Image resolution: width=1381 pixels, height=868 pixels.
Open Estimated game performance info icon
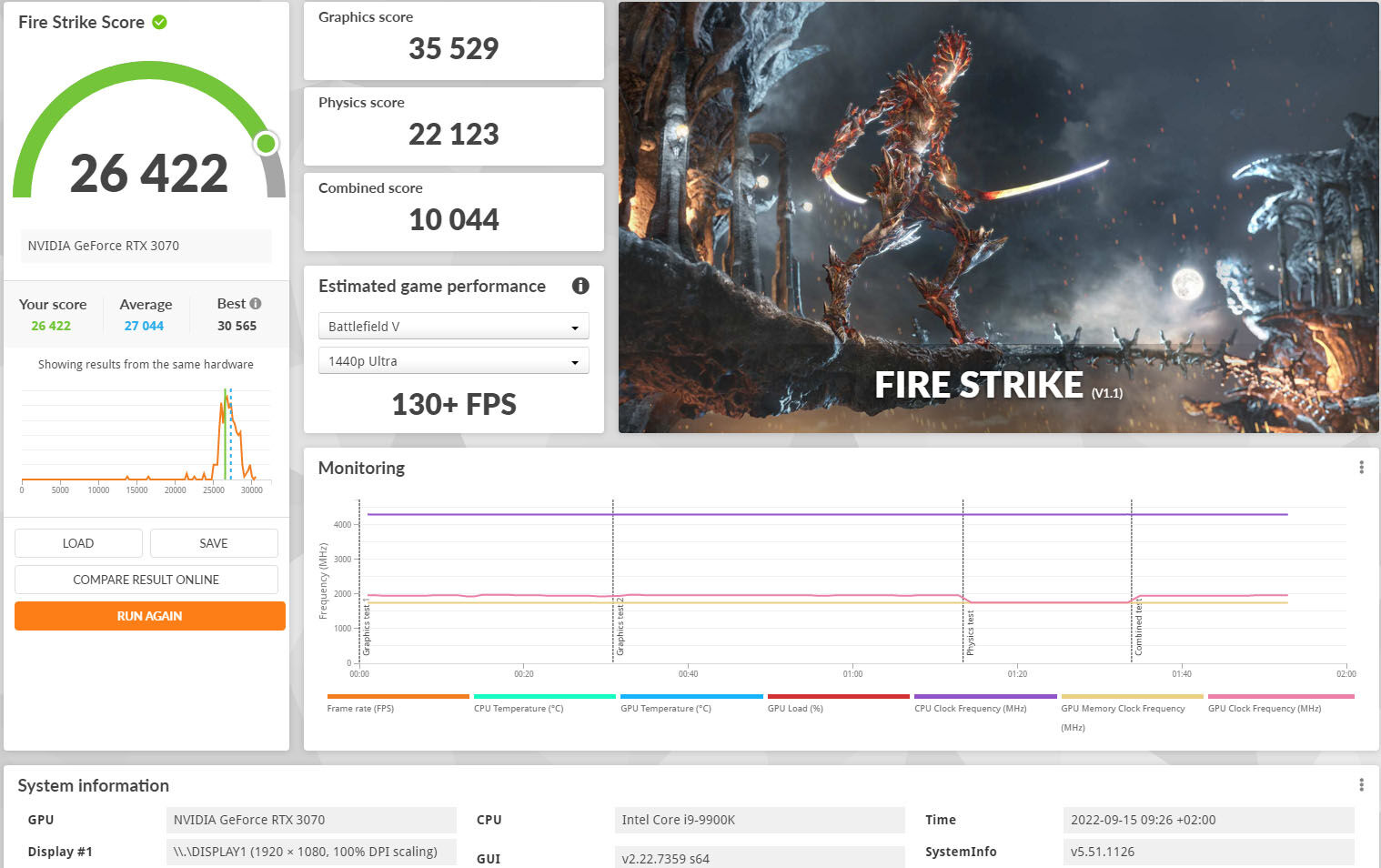tap(580, 286)
